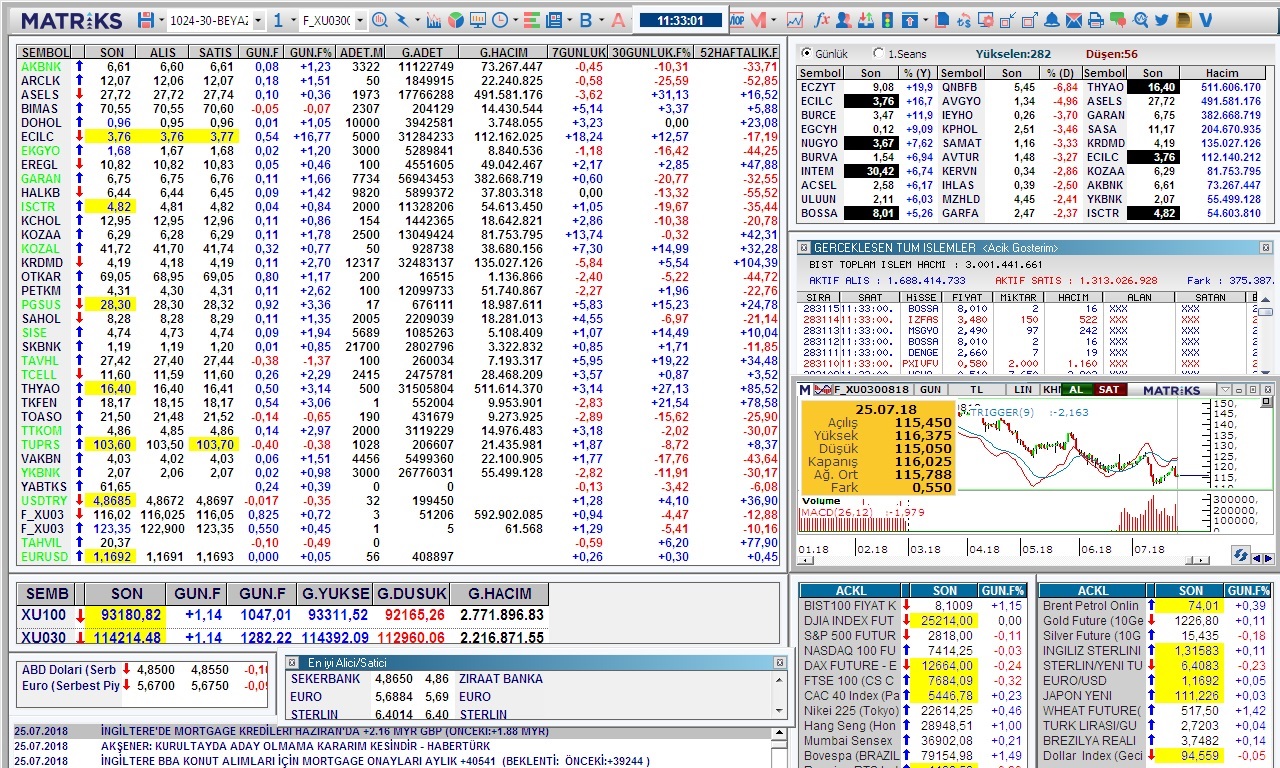
Task: Open the chart window triangle dropdown menu
Action: (1225, 389)
